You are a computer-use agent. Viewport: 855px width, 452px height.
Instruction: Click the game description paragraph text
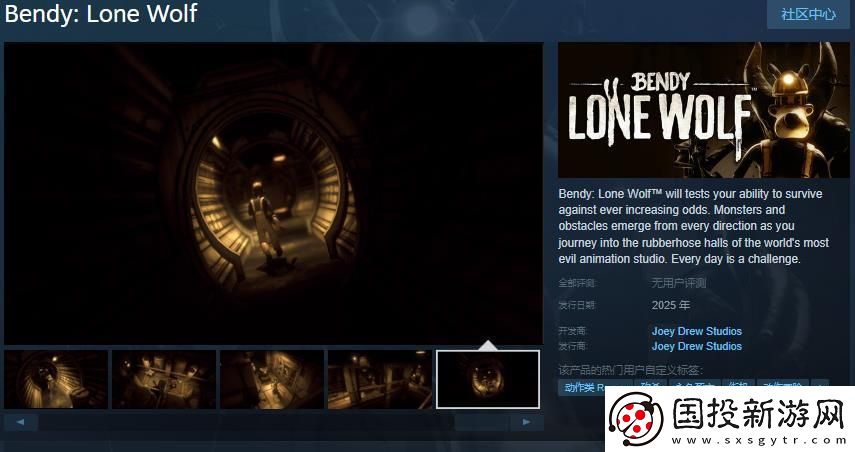pyautogui.click(x=694, y=226)
